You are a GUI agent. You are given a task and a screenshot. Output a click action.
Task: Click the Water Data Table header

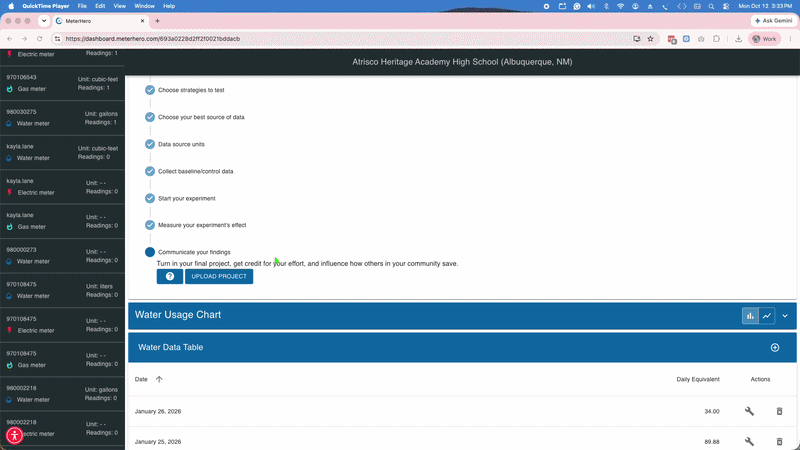(x=462, y=347)
